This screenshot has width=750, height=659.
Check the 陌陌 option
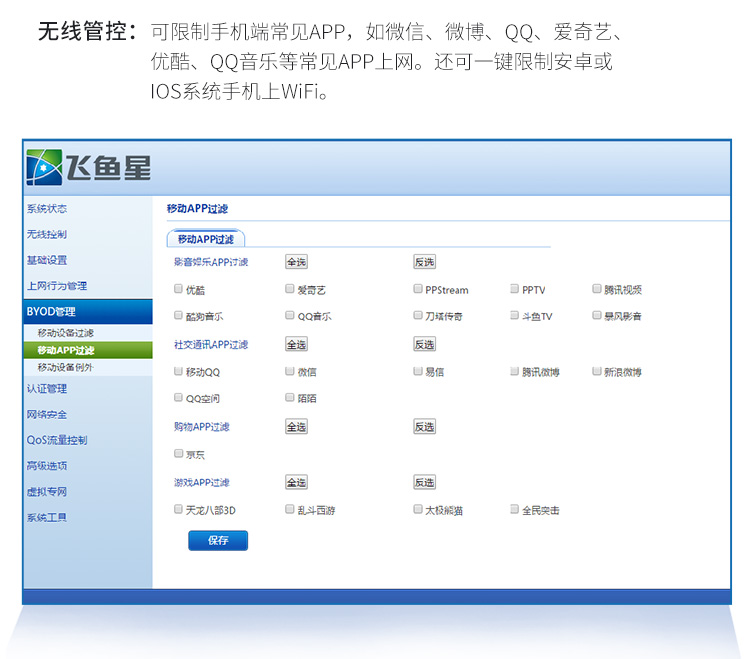(x=289, y=397)
